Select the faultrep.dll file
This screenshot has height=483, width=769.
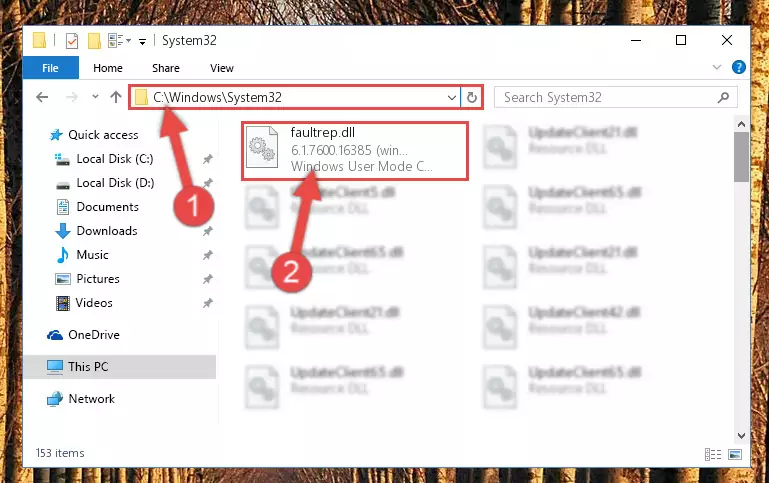355,151
